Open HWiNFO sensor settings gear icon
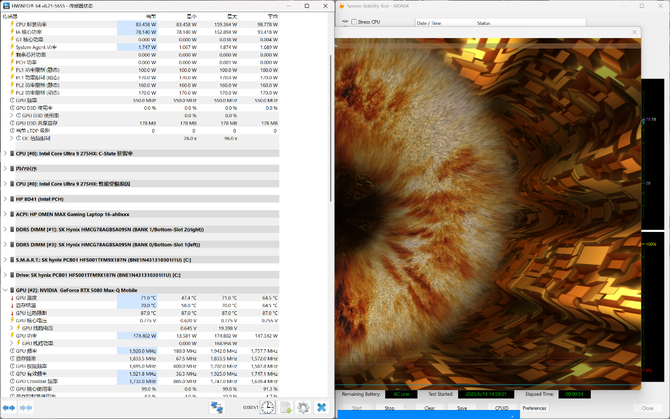Image resolution: width=670 pixels, height=419 pixels. (x=303, y=408)
